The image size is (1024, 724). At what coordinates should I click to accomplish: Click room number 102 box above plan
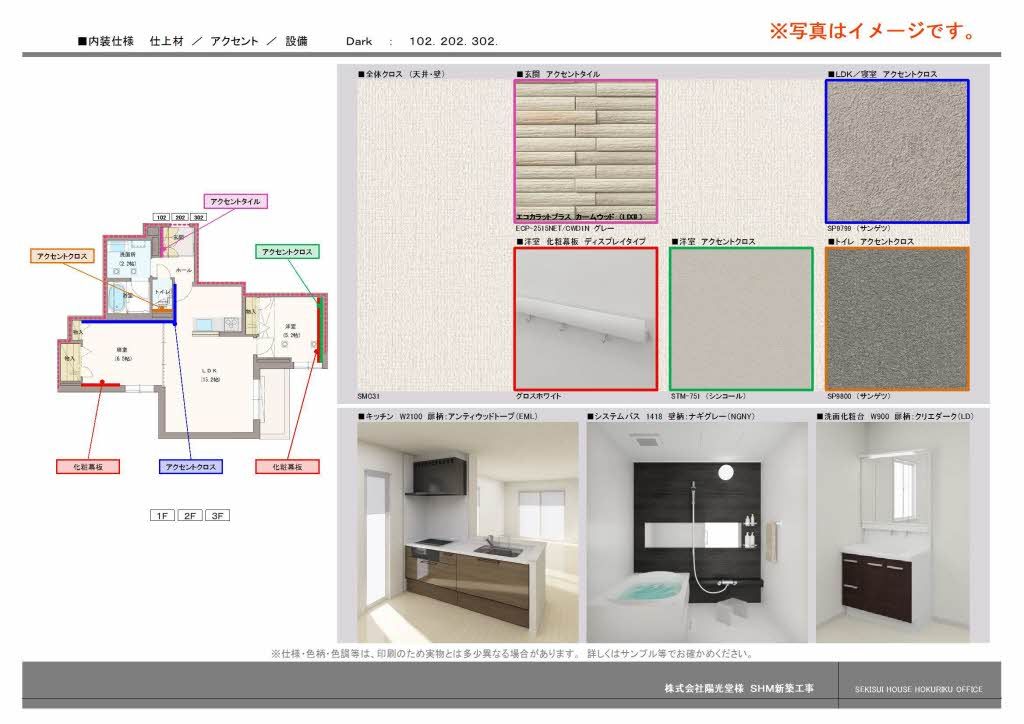tap(161, 217)
